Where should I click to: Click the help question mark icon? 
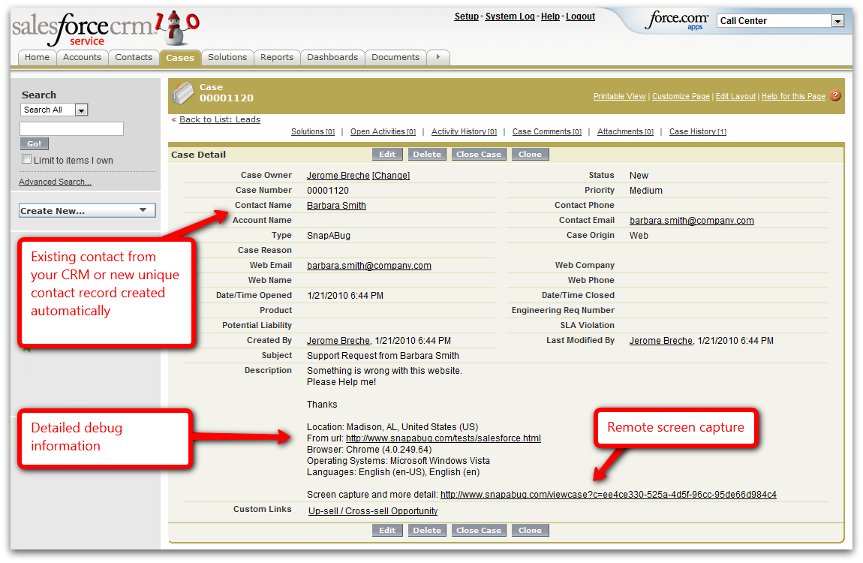tap(835, 95)
